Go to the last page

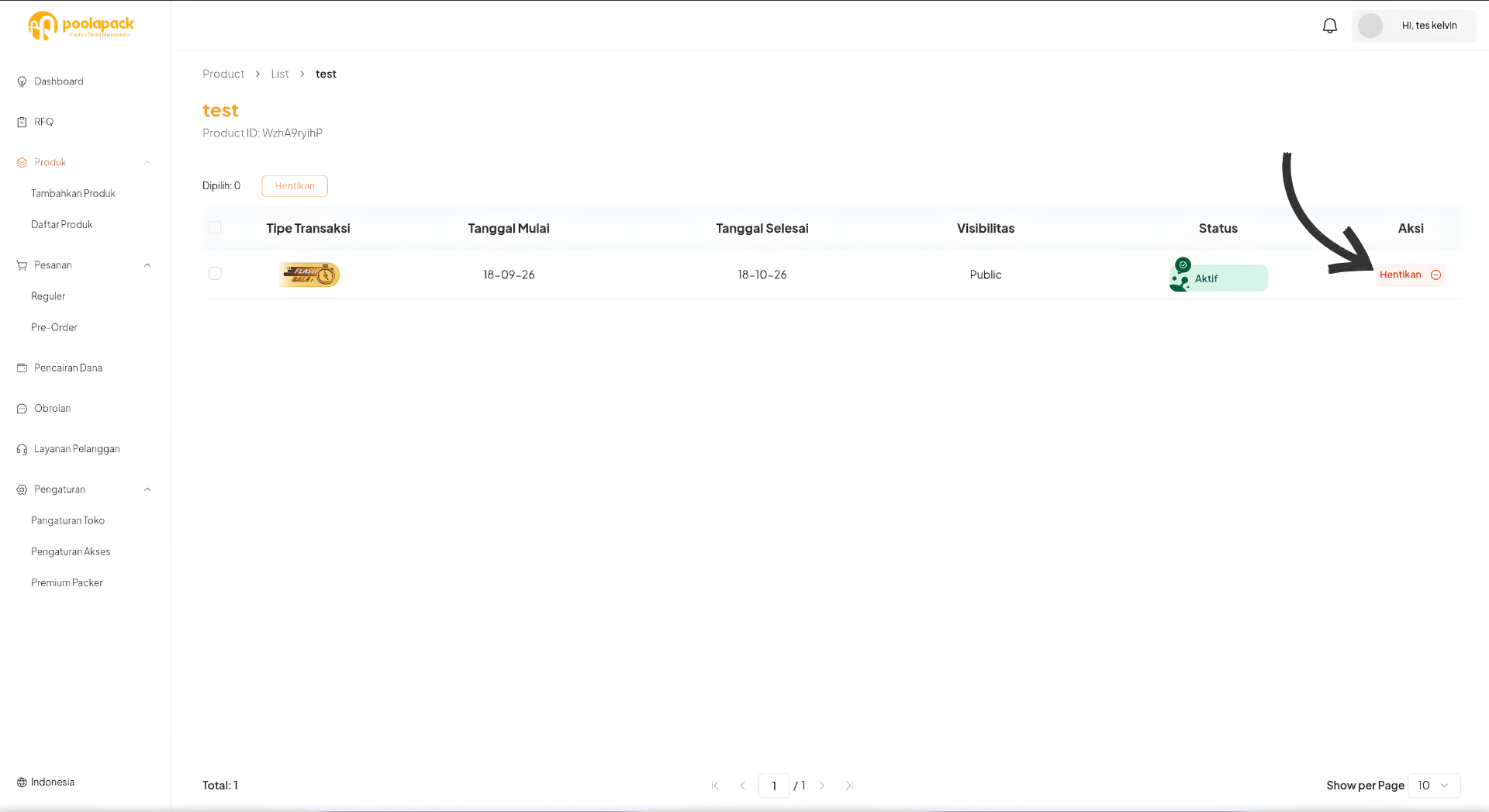(x=849, y=786)
